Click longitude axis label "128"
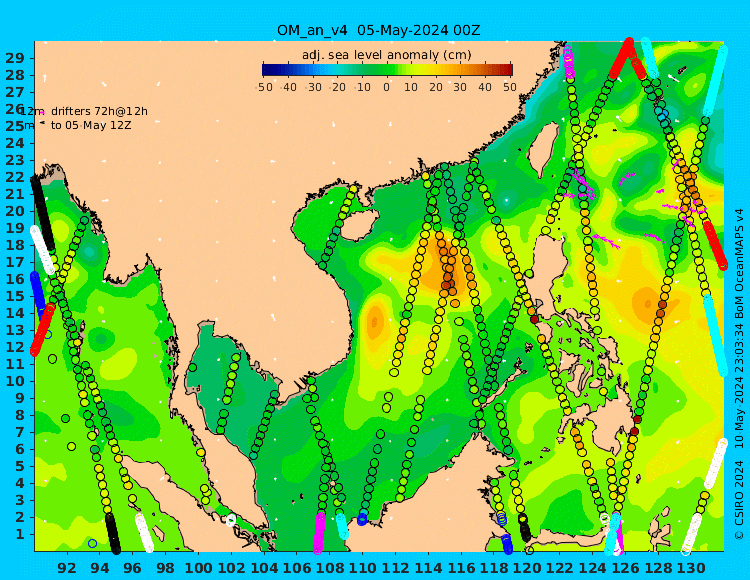The width and height of the screenshot is (750, 580). (658, 568)
